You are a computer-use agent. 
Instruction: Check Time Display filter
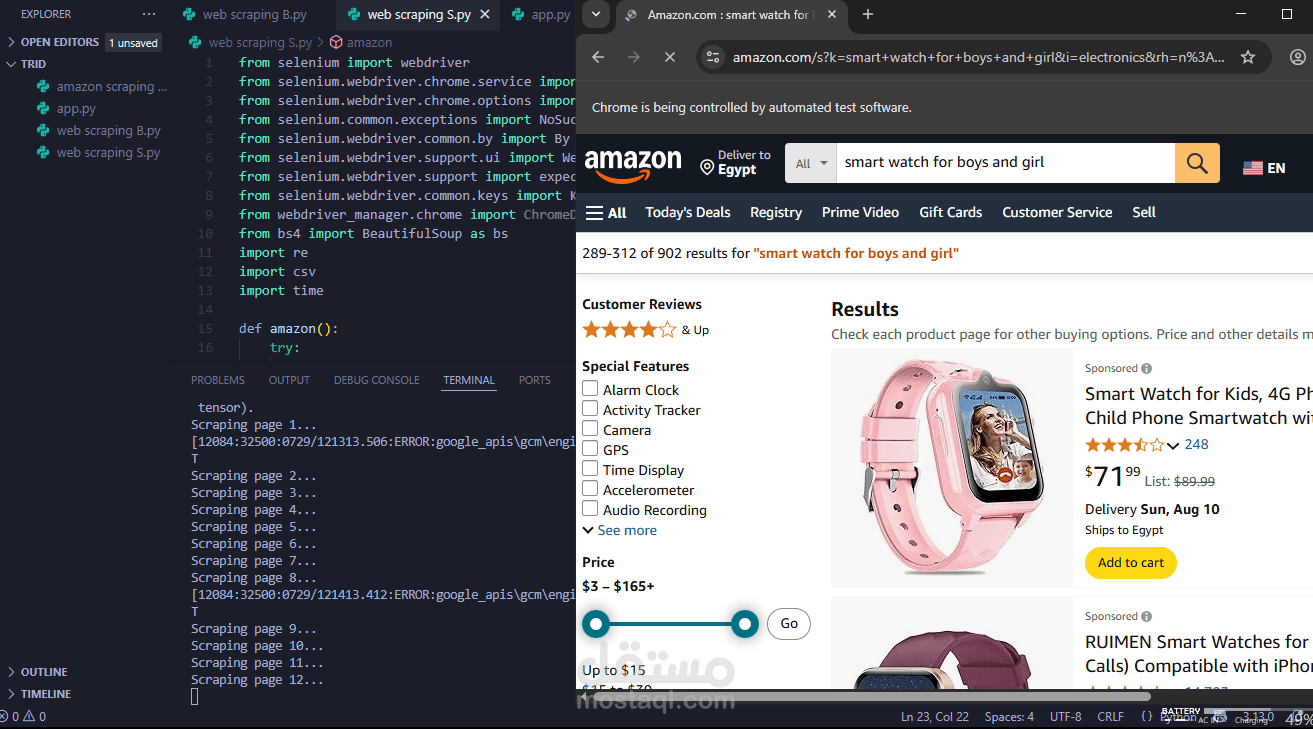(590, 469)
